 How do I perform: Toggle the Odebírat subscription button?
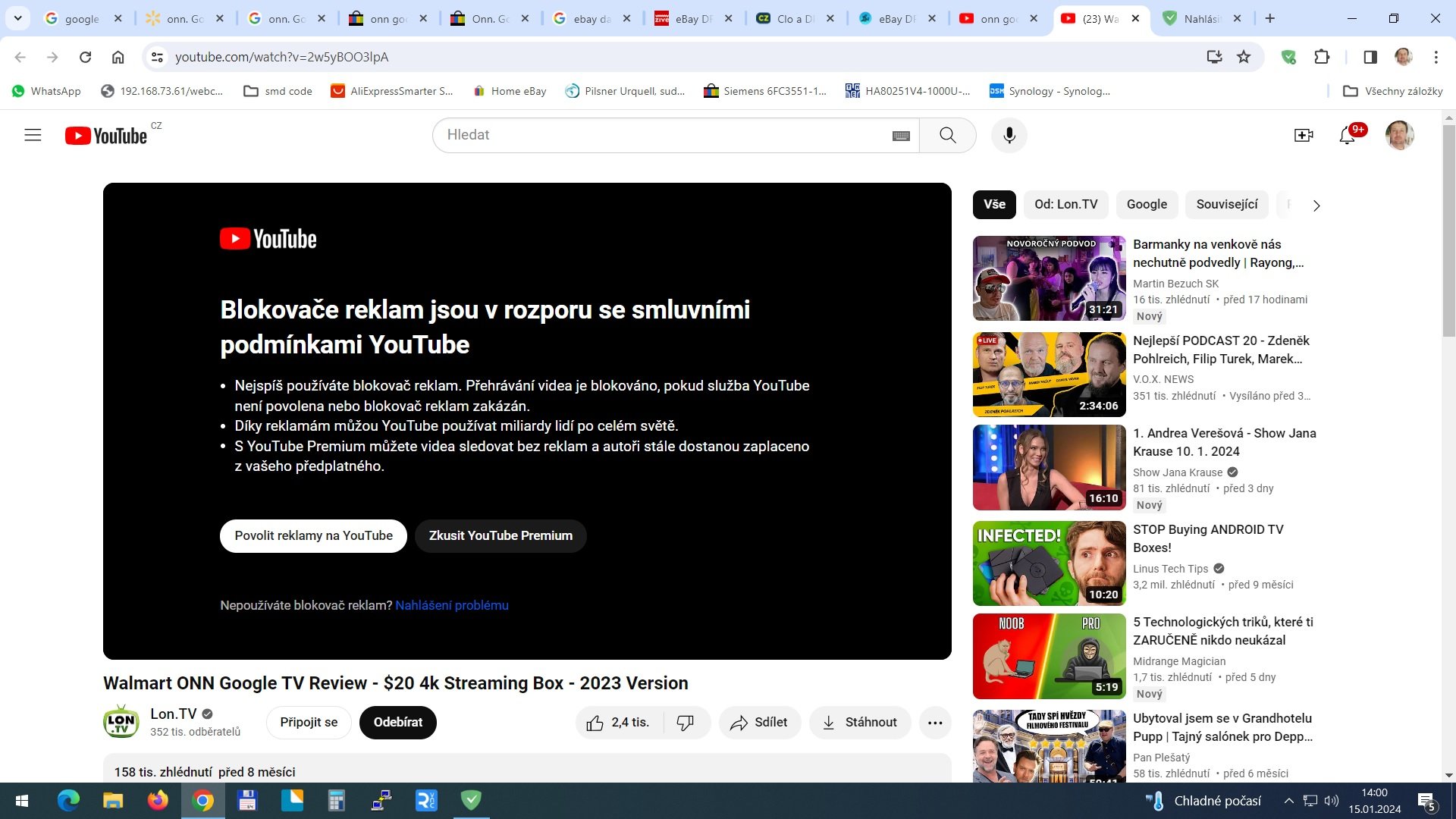397,723
